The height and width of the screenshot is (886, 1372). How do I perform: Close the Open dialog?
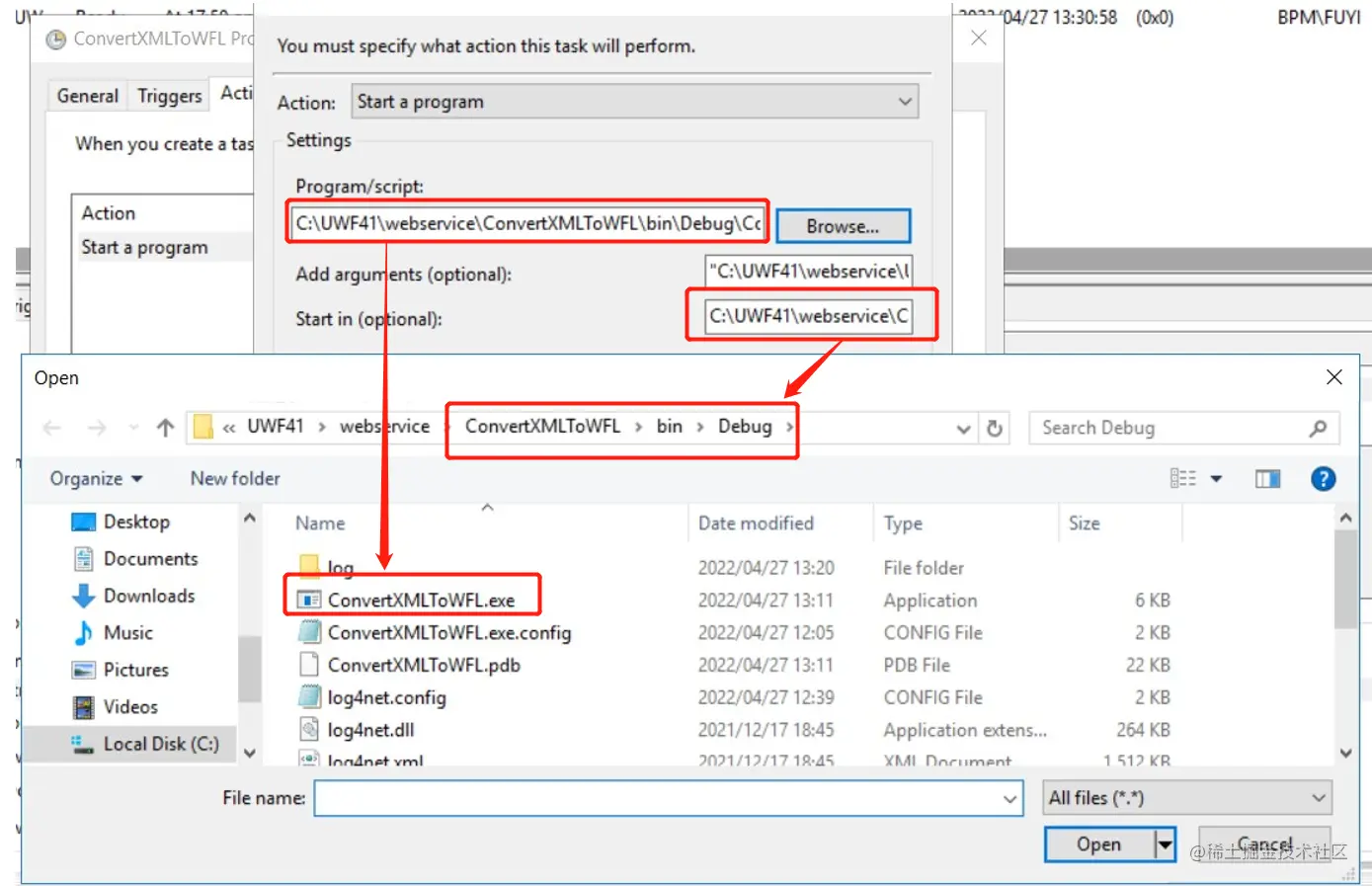click(x=1333, y=377)
